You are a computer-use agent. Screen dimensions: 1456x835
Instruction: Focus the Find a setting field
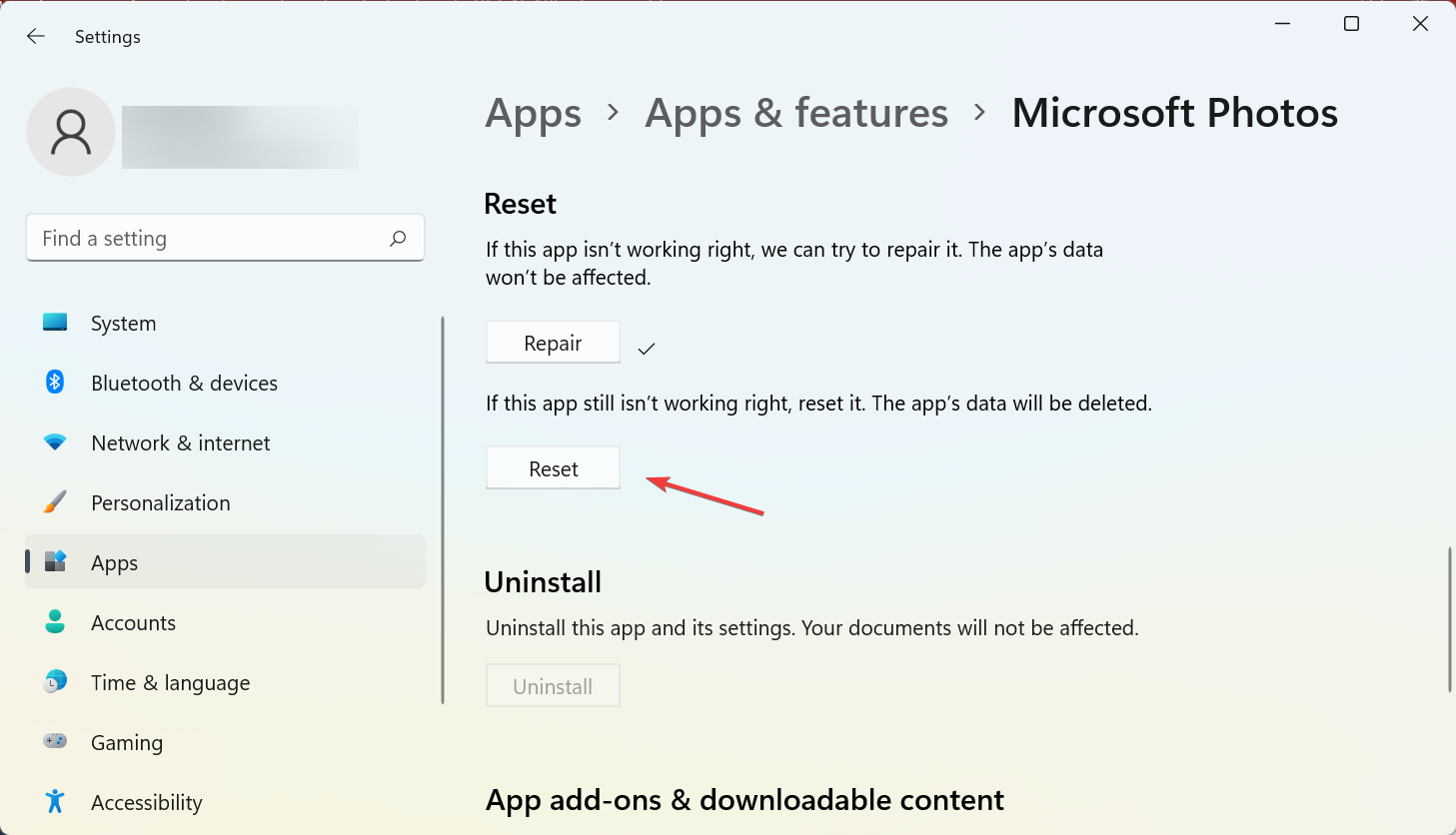coord(210,239)
